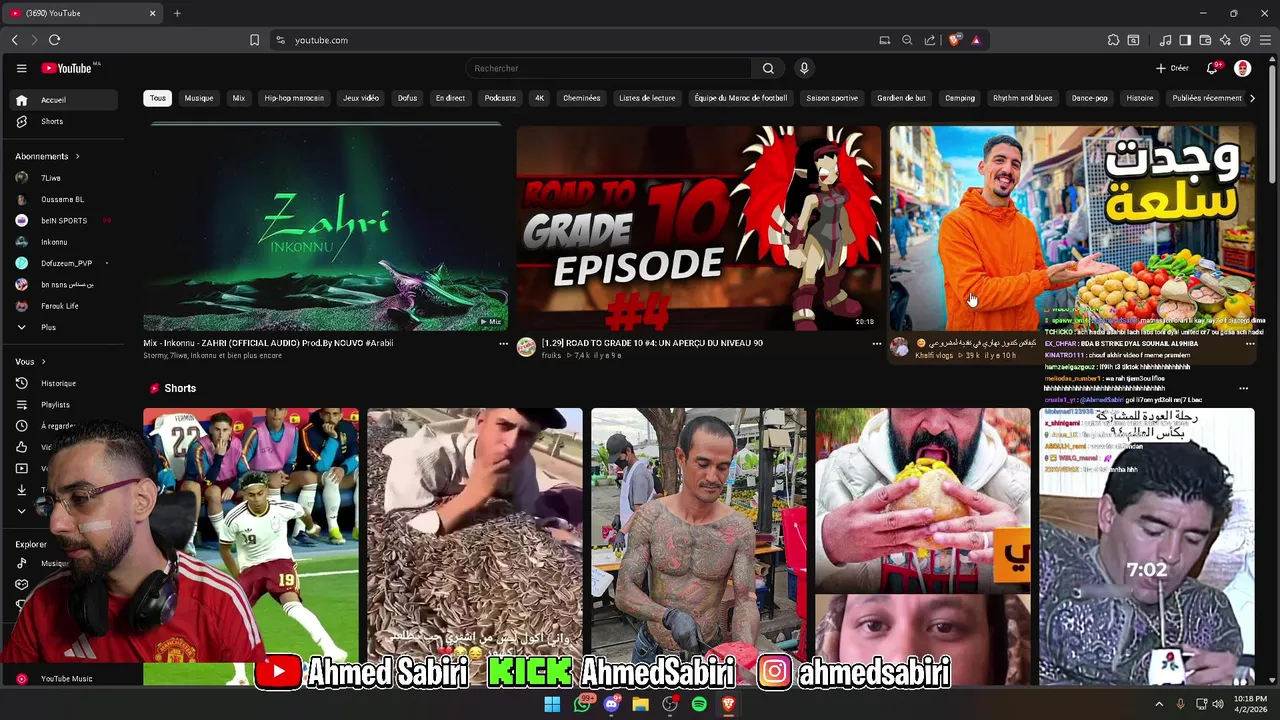The width and height of the screenshot is (1280, 720).
Task: Reload the page in the browser
Action: pyautogui.click(x=54, y=40)
